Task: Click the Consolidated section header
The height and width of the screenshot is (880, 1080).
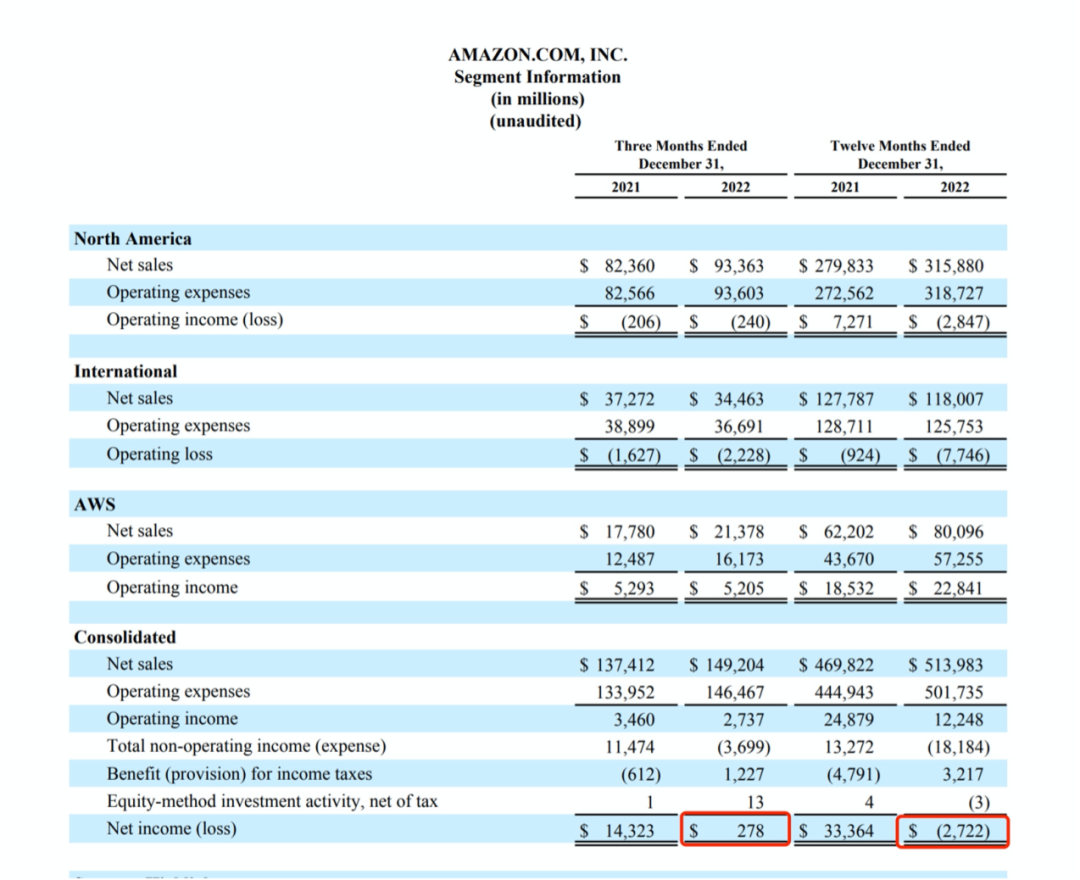Action: (125, 637)
